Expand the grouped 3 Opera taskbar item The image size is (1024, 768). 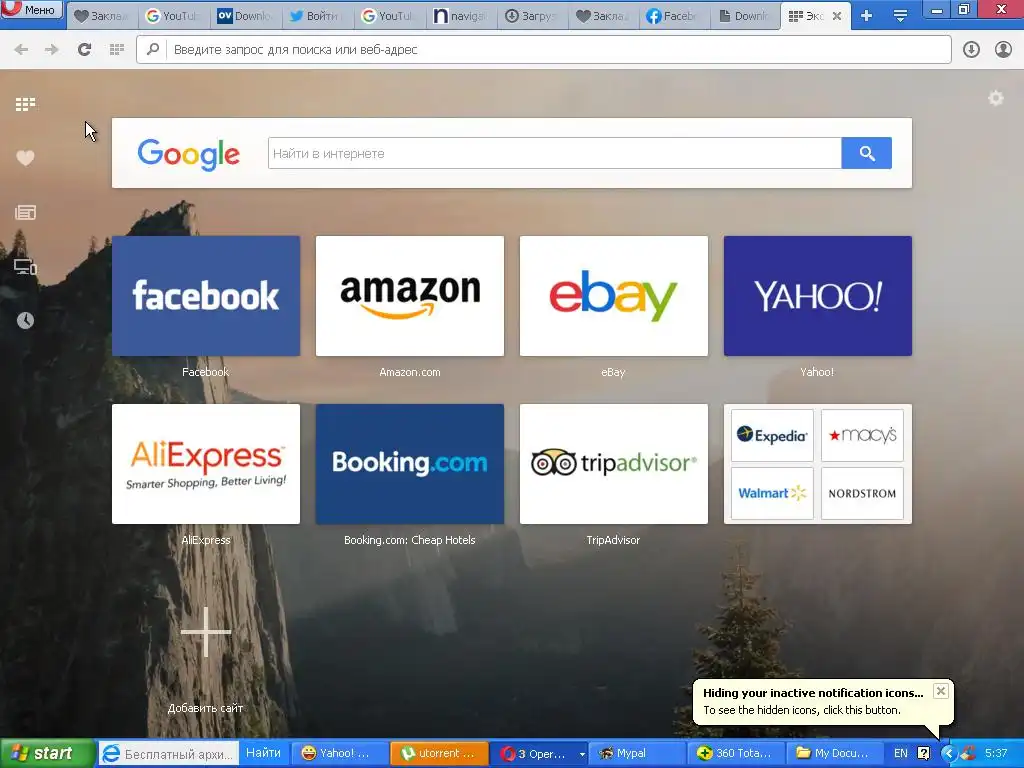pos(538,754)
